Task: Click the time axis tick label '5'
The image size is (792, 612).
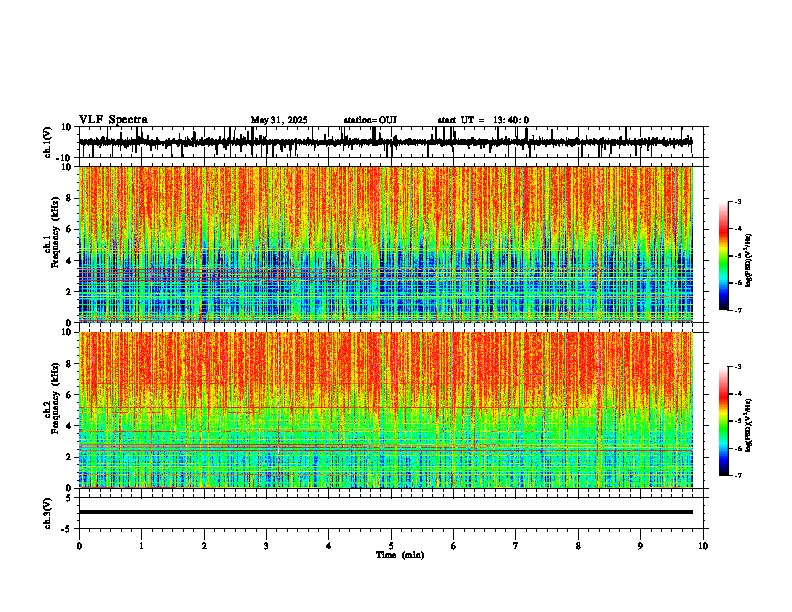Action: 391,546
